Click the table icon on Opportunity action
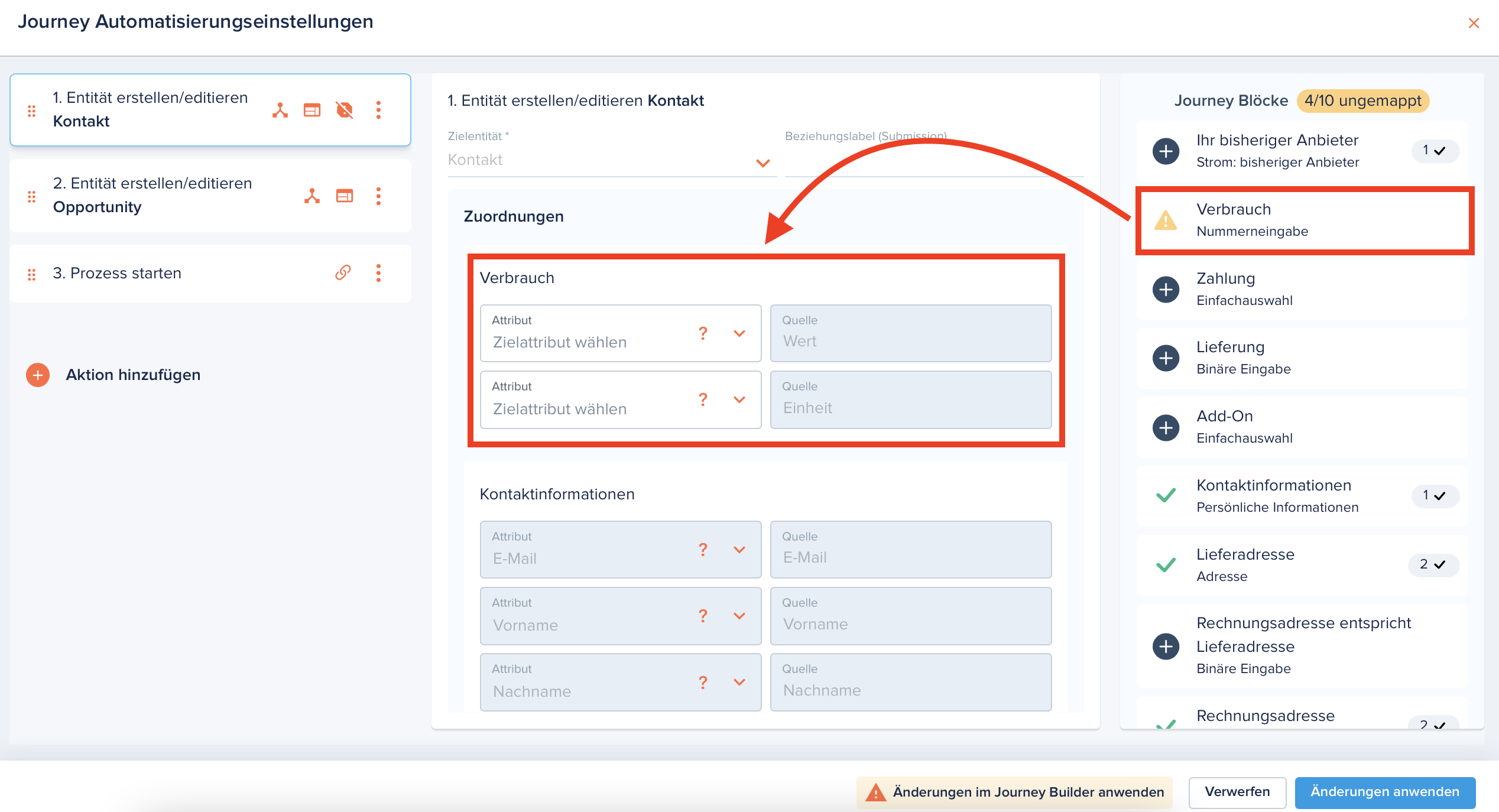This screenshot has width=1499, height=812. pyautogui.click(x=345, y=196)
